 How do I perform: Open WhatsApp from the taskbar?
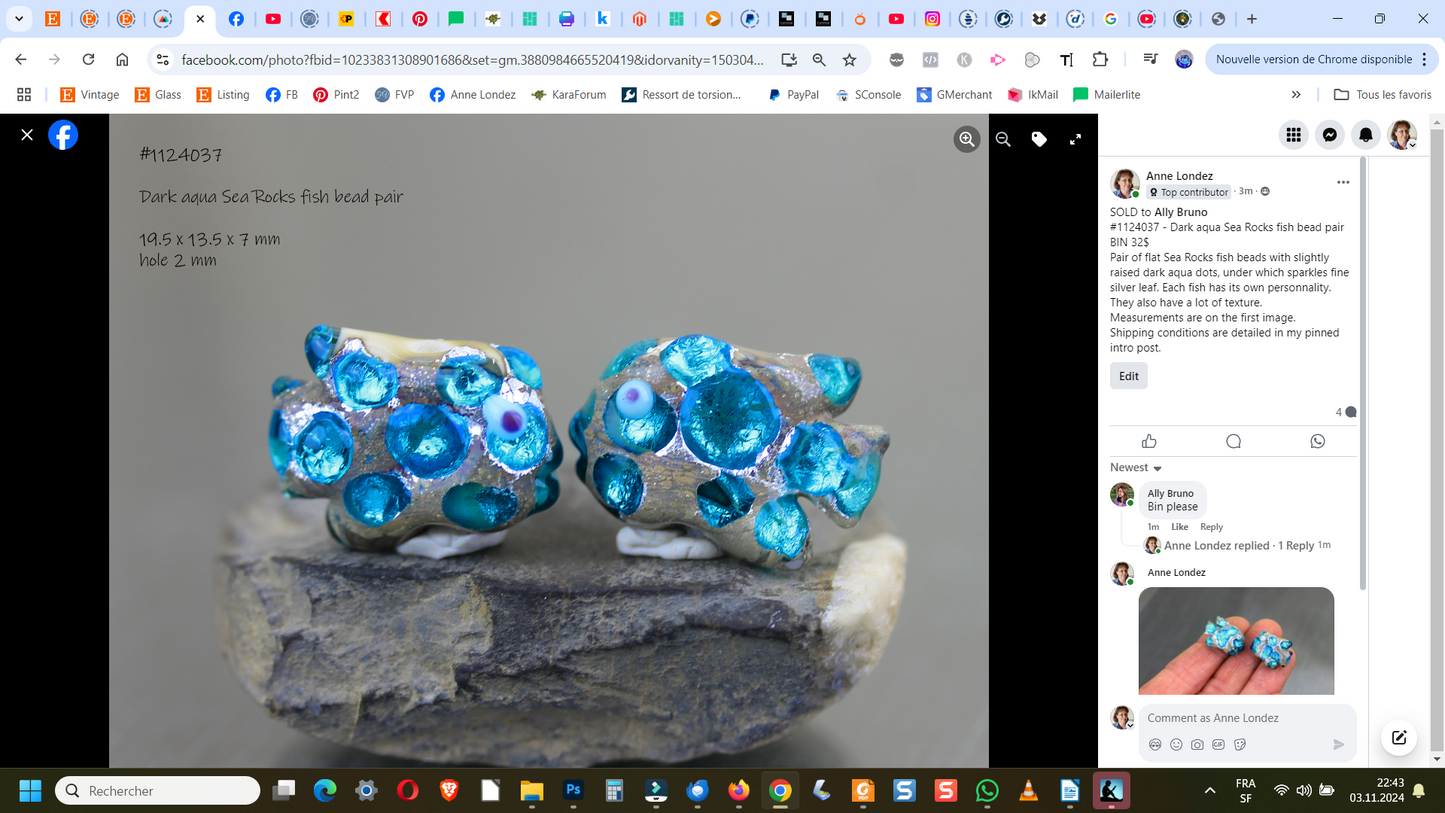pyautogui.click(x=987, y=791)
